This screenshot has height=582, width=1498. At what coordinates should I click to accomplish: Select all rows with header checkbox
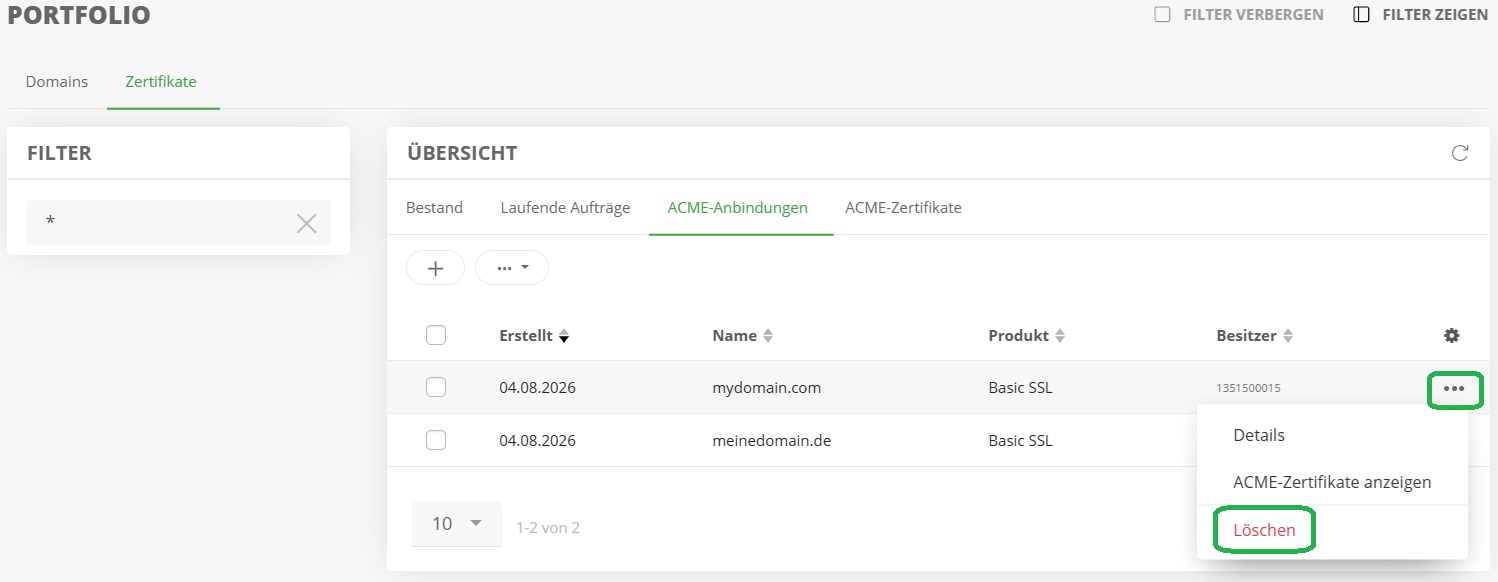pyautogui.click(x=436, y=336)
